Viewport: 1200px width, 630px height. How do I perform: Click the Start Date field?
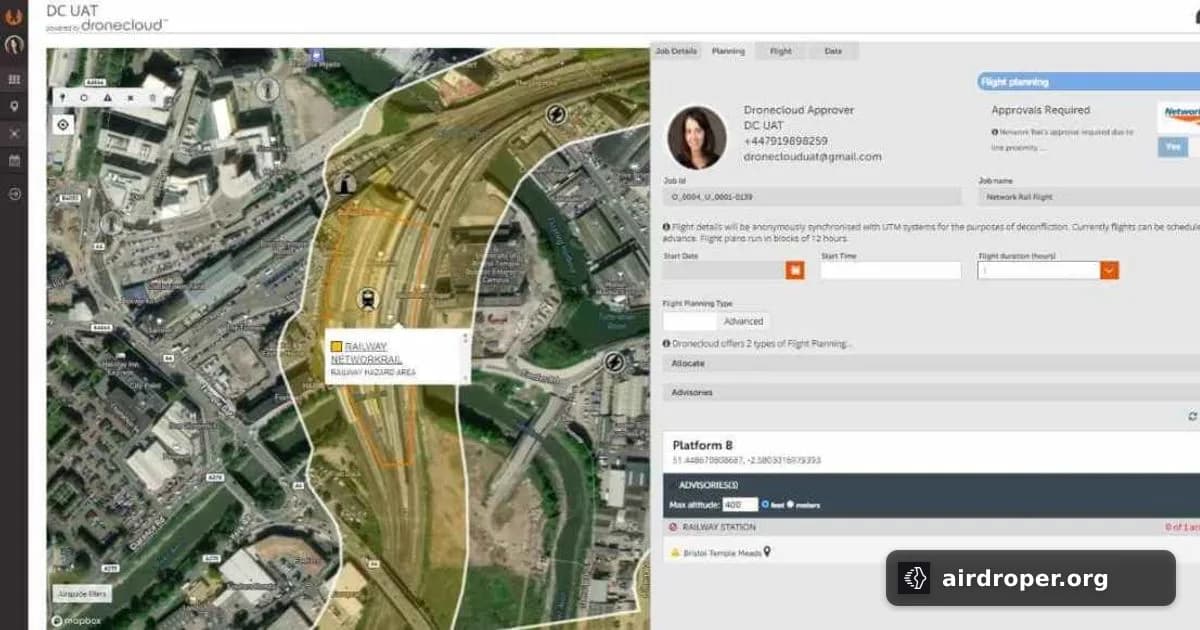[724, 270]
